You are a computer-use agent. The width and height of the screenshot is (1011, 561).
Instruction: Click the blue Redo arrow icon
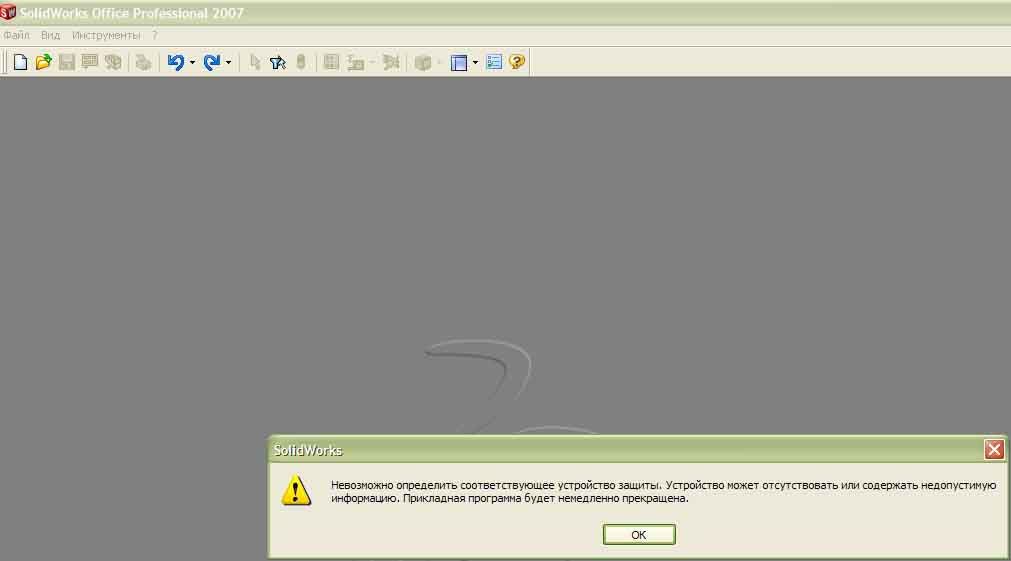click(211, 62)
